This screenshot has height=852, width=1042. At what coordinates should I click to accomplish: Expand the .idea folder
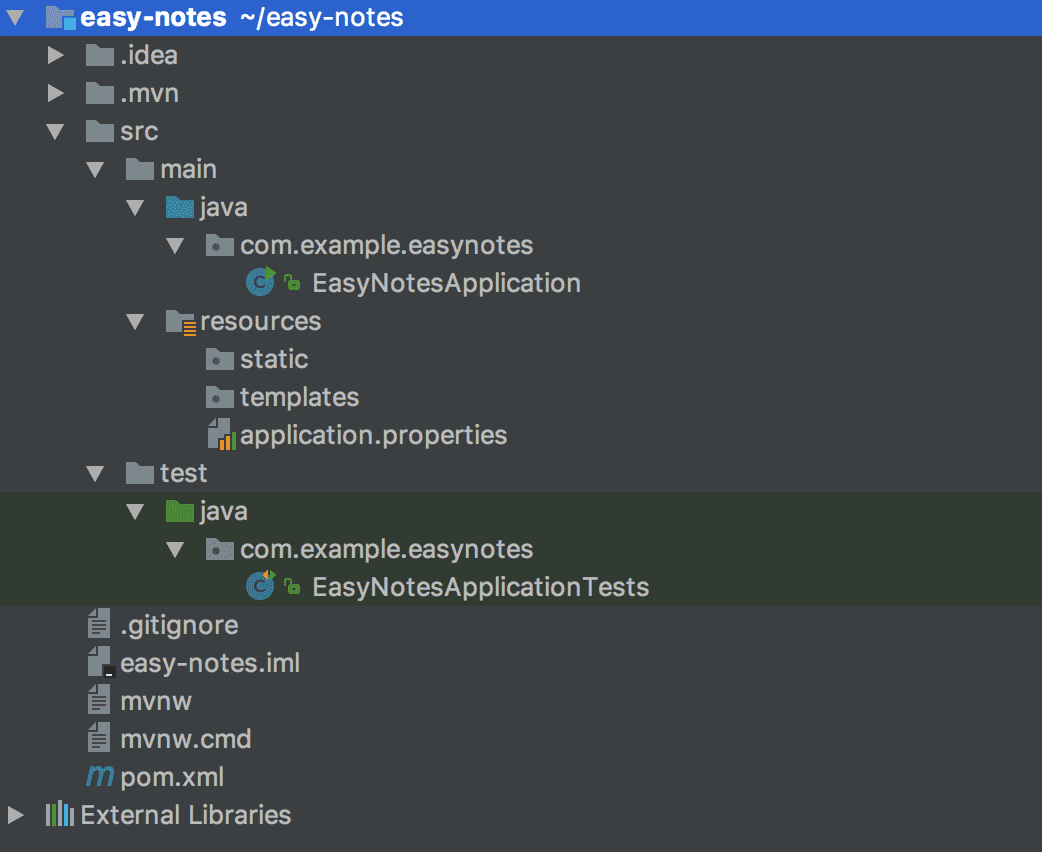pos(55,55)
